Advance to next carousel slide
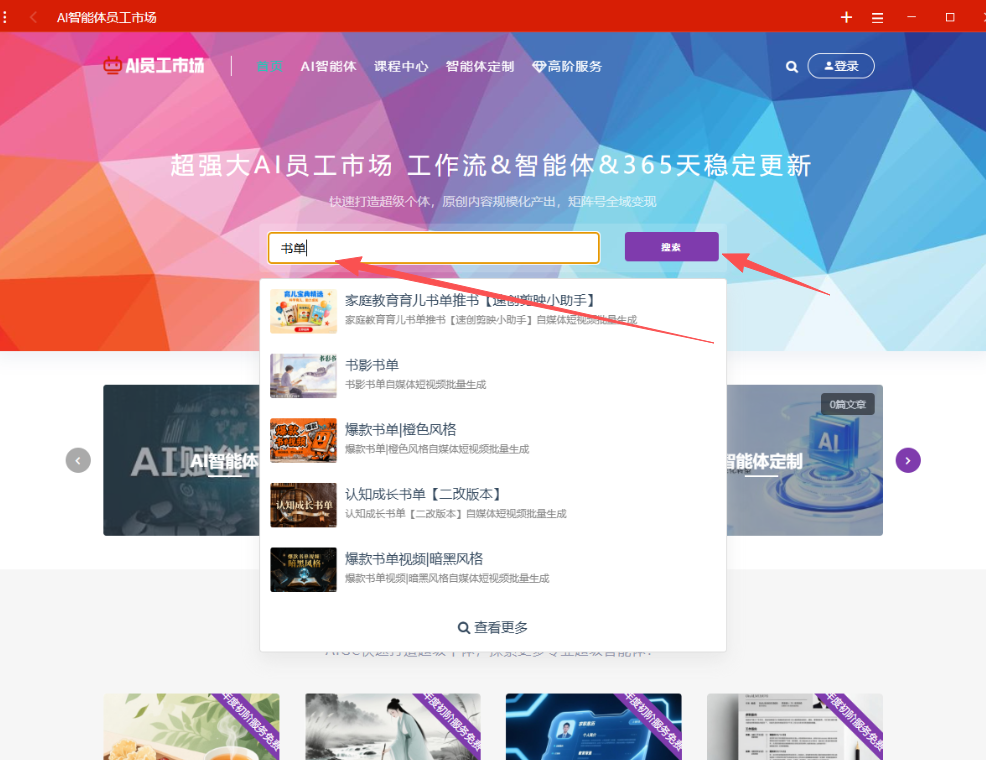This screenshot has height=760, width=986. point(907,460)
